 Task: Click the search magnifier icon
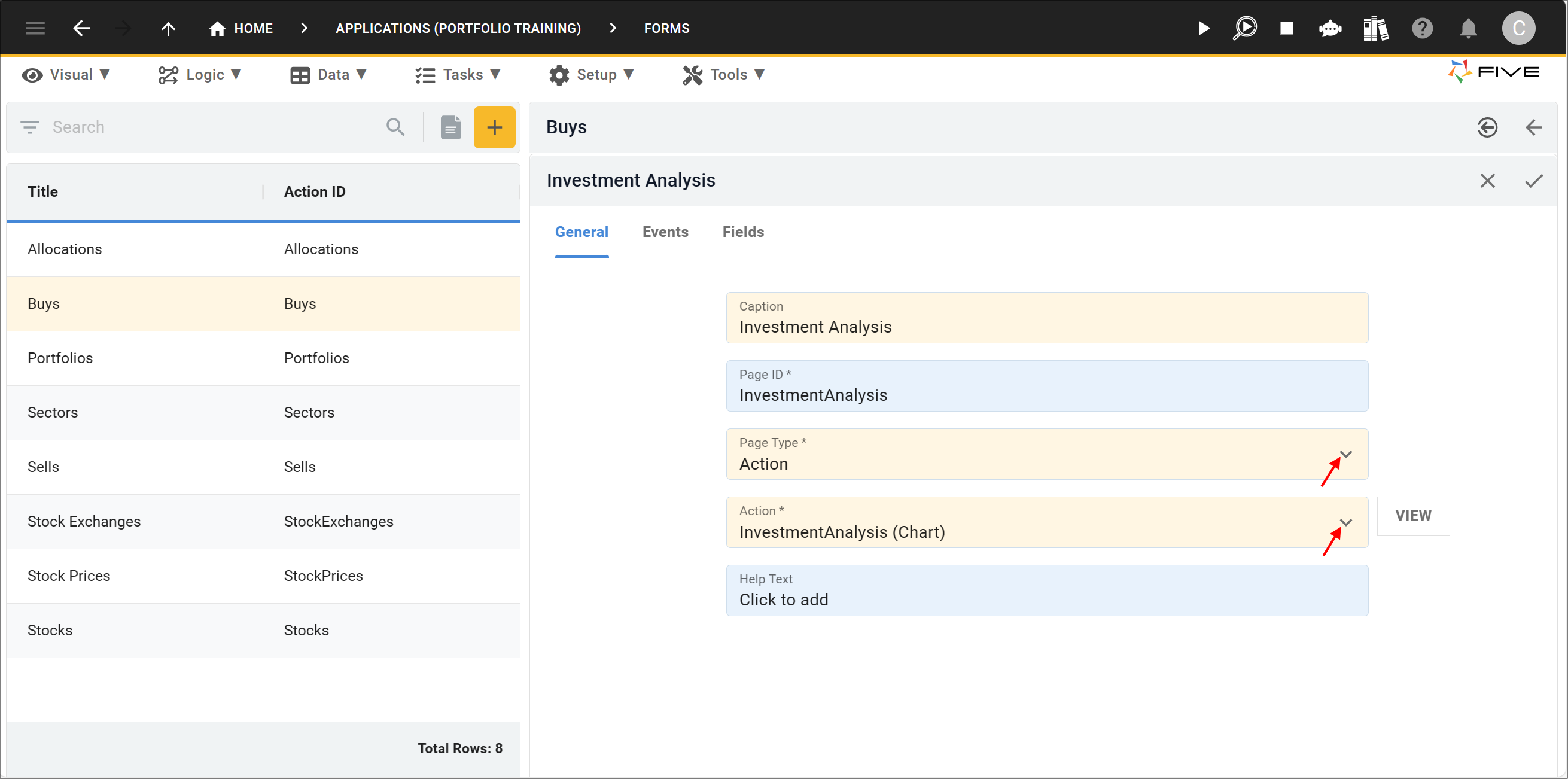coord(395,127)
